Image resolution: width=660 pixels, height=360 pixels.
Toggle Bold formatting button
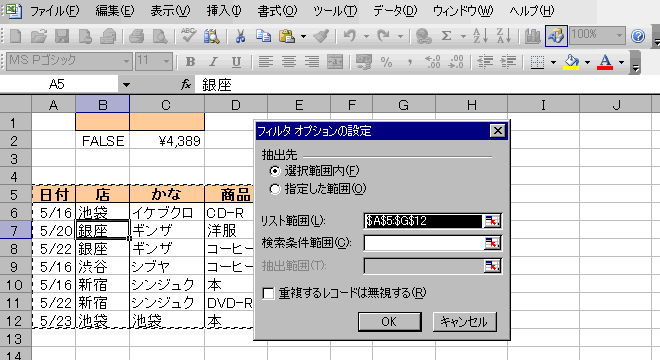[x=190, y=62]
